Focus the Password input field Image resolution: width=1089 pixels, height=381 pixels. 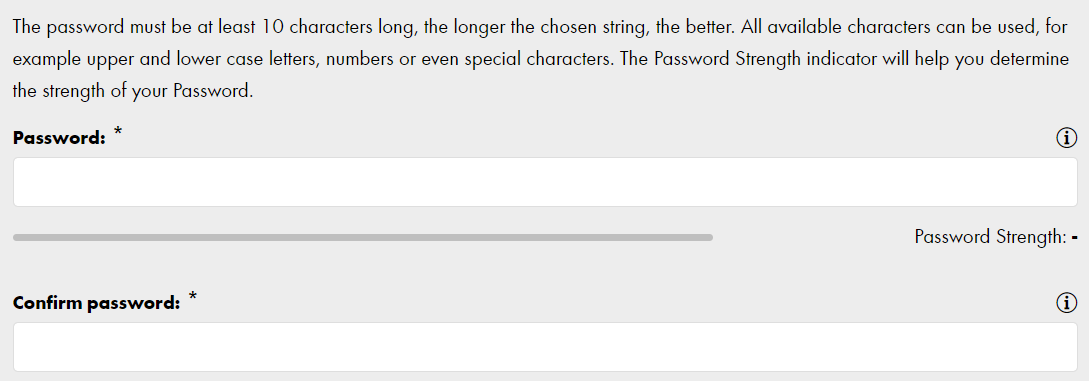click(545, 182)
